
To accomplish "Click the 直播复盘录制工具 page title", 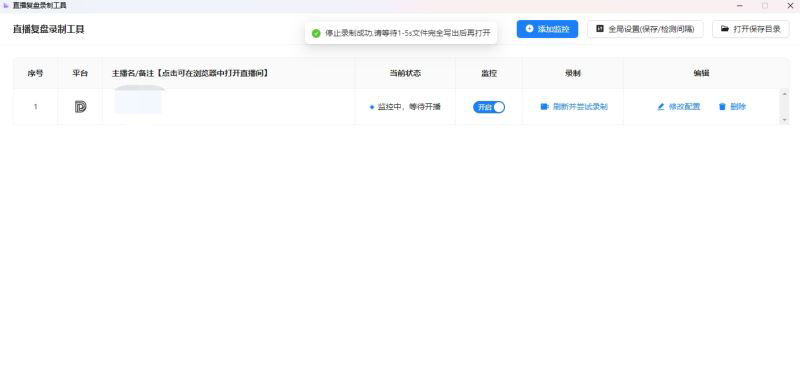I will [x=48, y=29].
